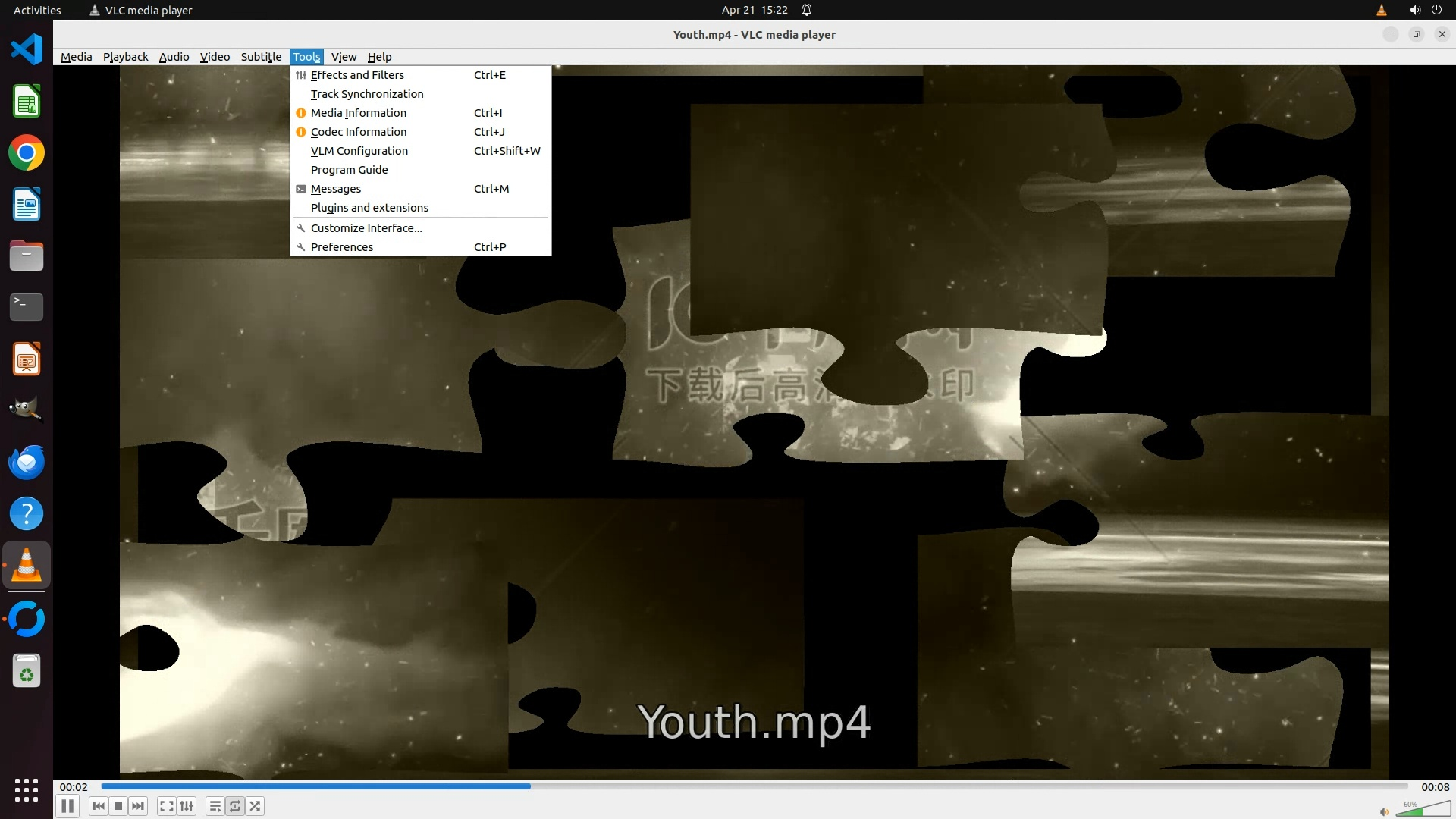Expand the Subtitle menu
This screenshot has height=819, width=1456.
(x=261, y=57)
